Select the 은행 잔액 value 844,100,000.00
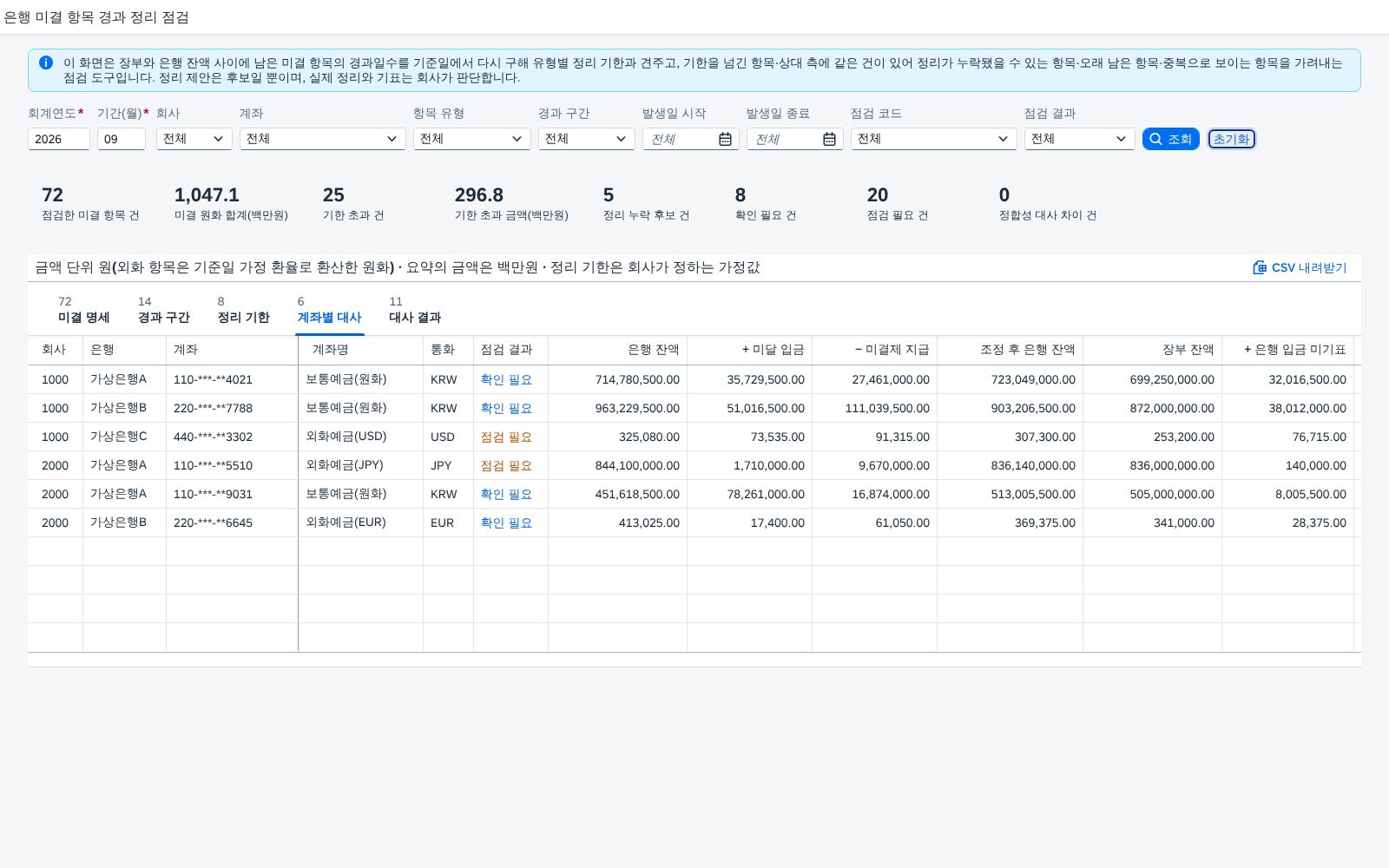Screen dimensions: 1389x868 pyautogui.click(x=637, y=465)
